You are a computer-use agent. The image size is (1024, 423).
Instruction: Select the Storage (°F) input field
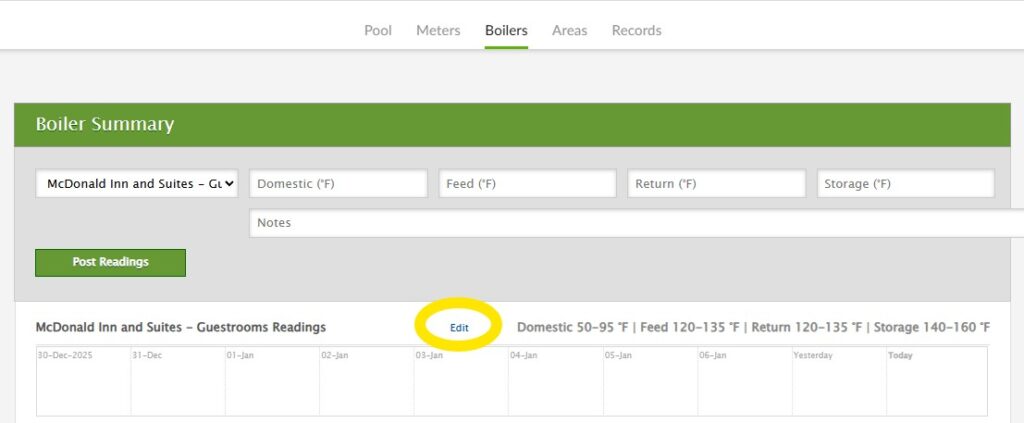906,184
